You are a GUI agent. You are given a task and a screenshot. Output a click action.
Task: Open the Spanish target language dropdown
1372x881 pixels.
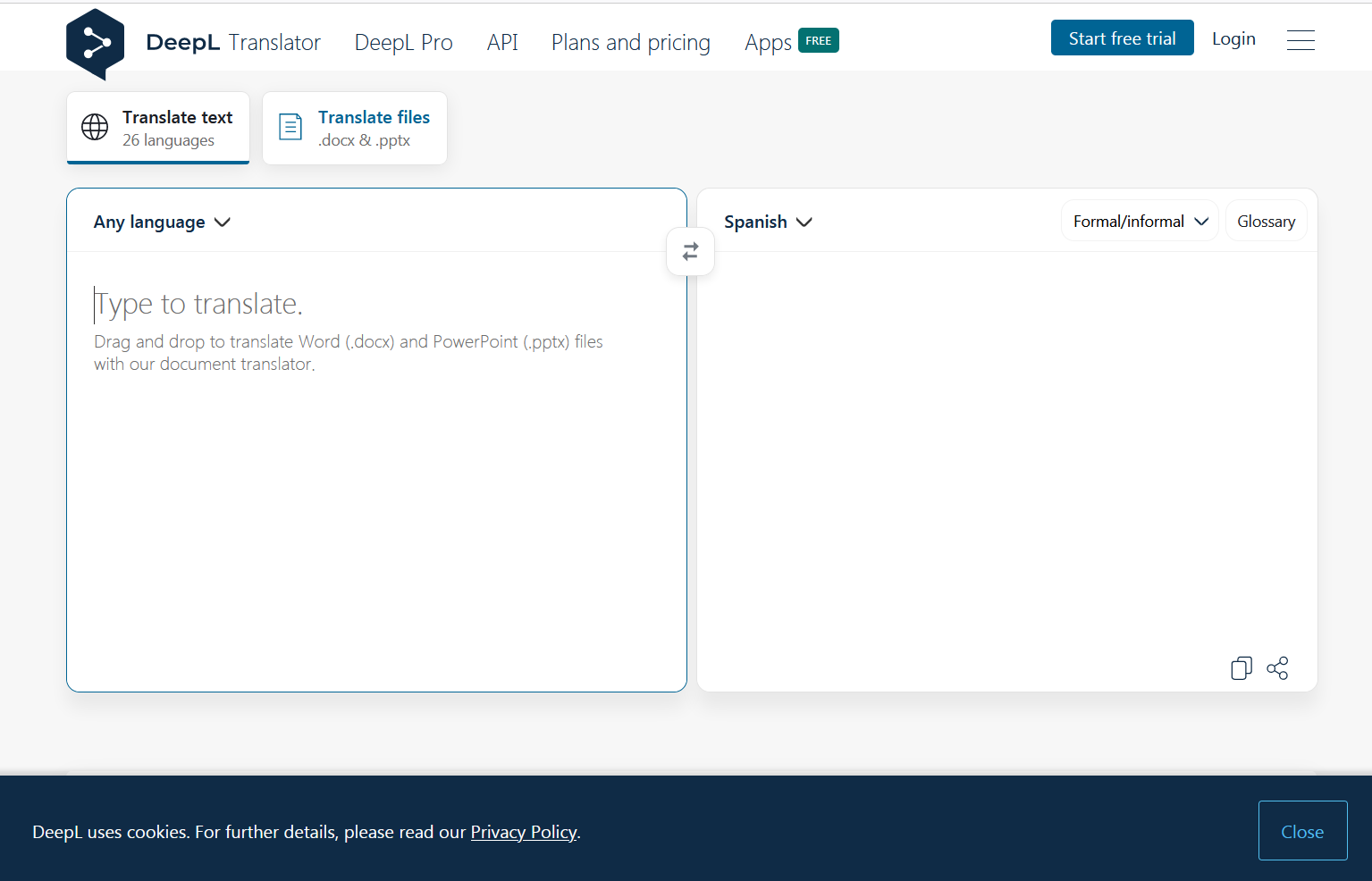768,222
